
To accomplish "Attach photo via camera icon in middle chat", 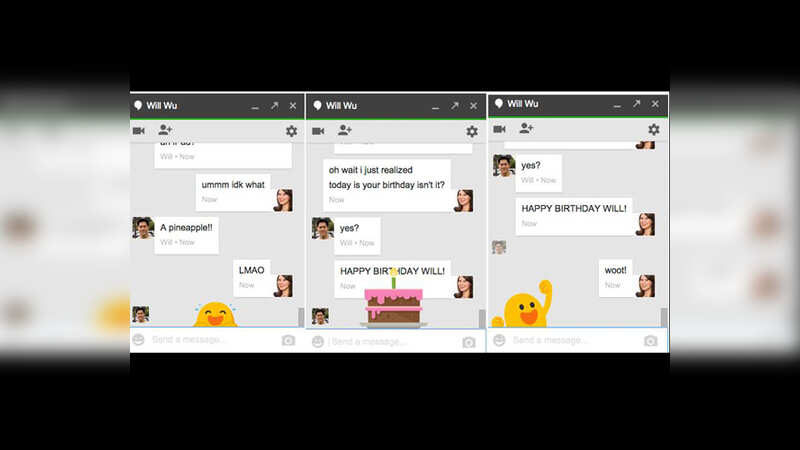I will click(469, 342).
